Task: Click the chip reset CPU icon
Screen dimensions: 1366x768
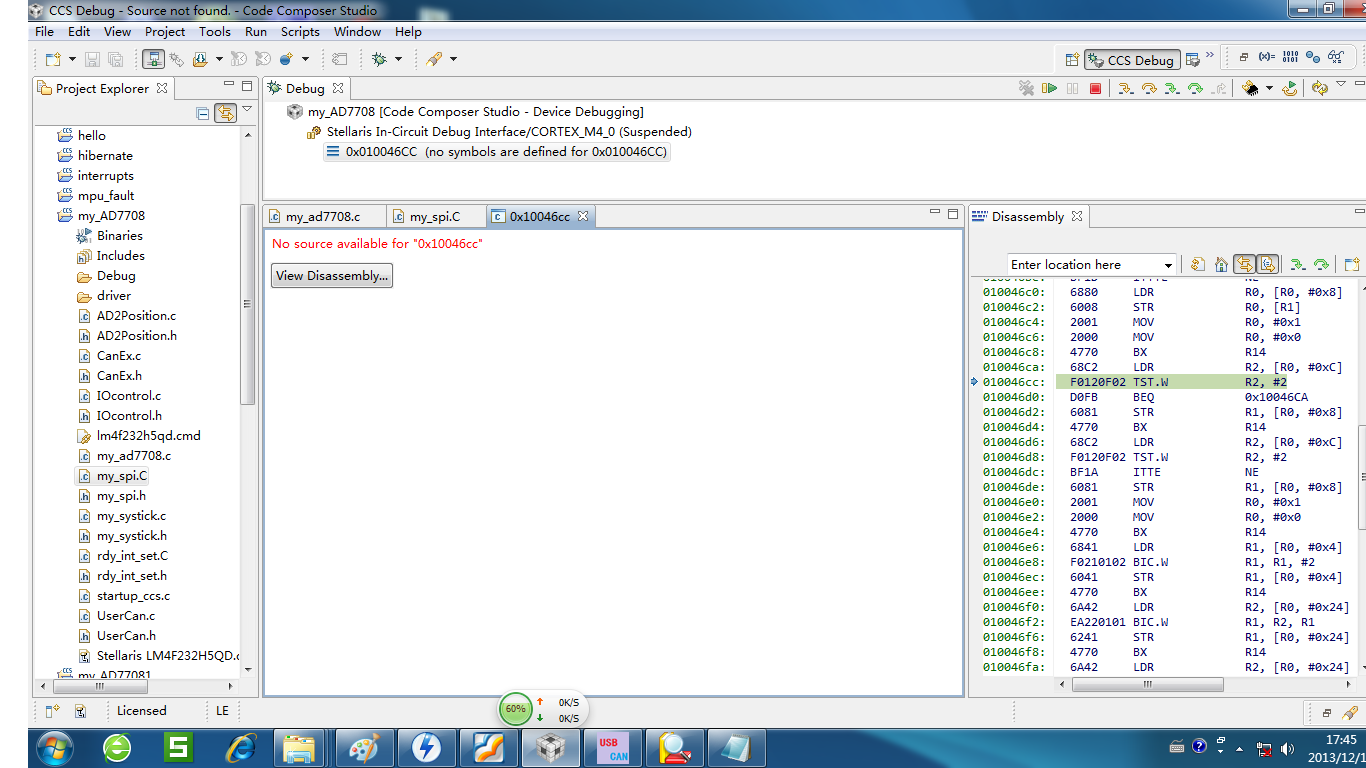Action: pos(1250,88)
